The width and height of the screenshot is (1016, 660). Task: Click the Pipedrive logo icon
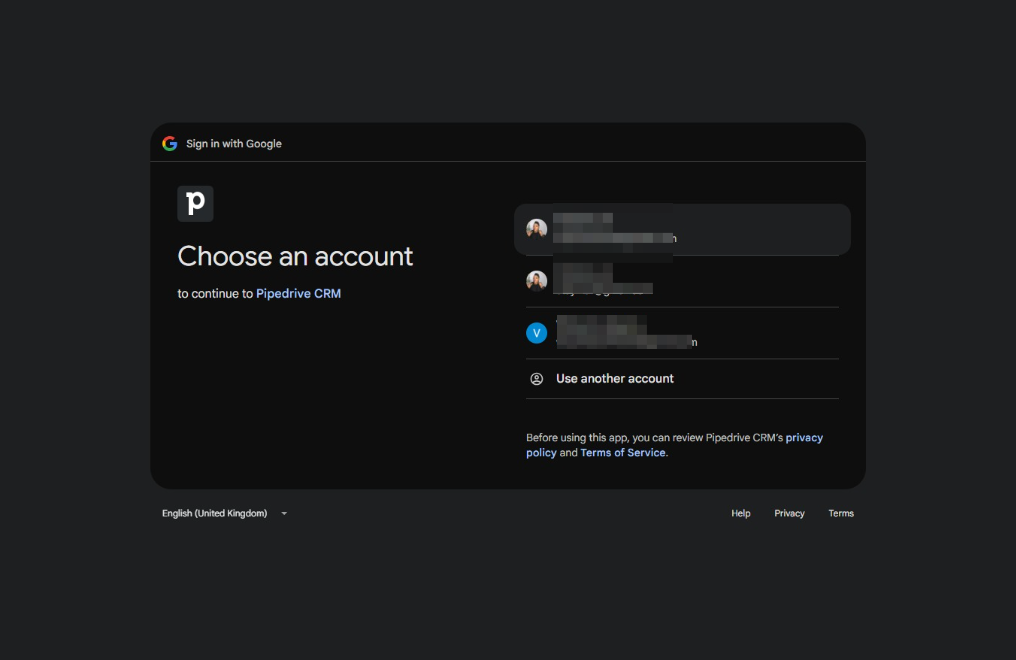(x=195, y=204)
